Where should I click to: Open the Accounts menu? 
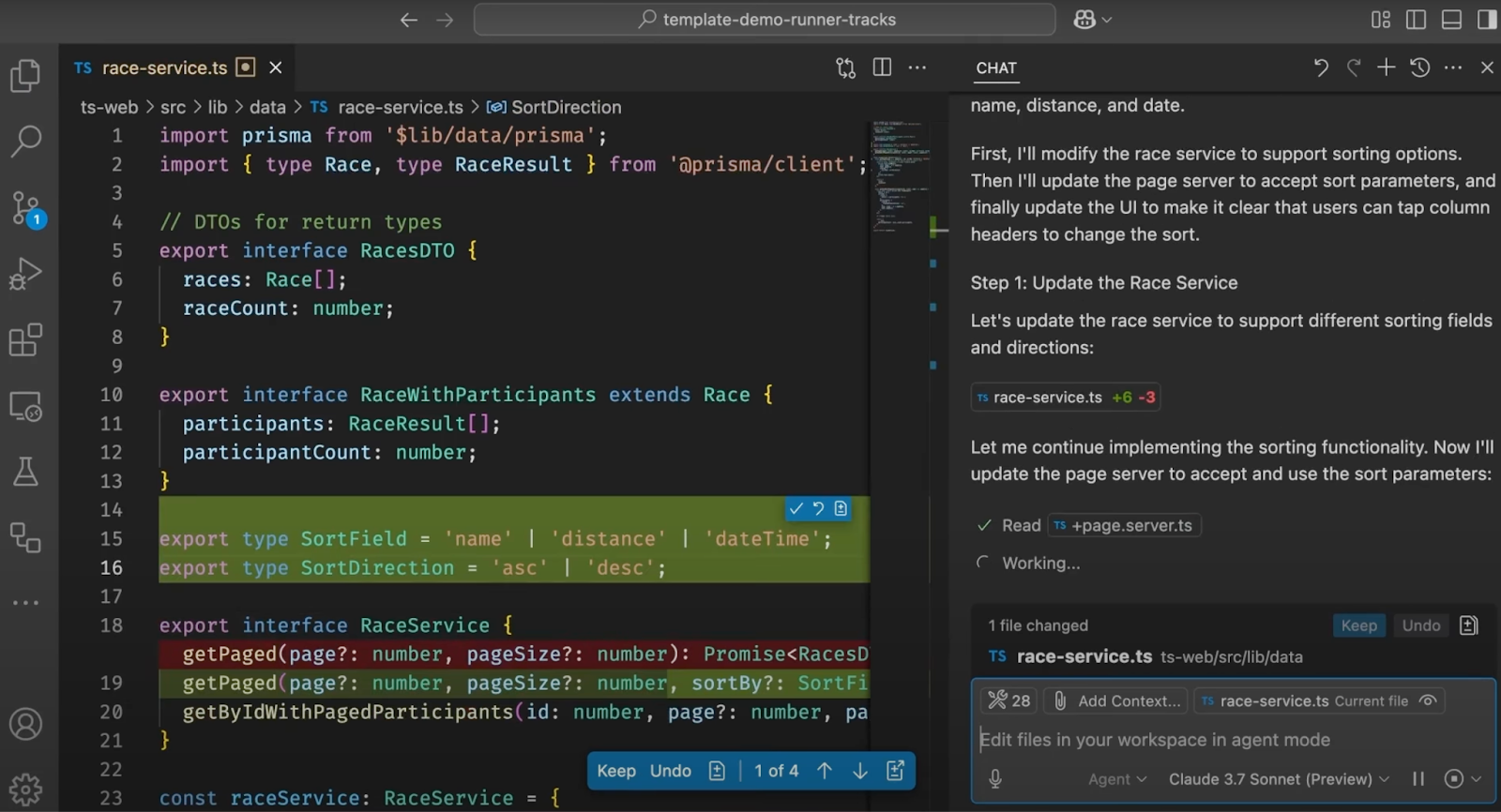click(x=25, y=724)
